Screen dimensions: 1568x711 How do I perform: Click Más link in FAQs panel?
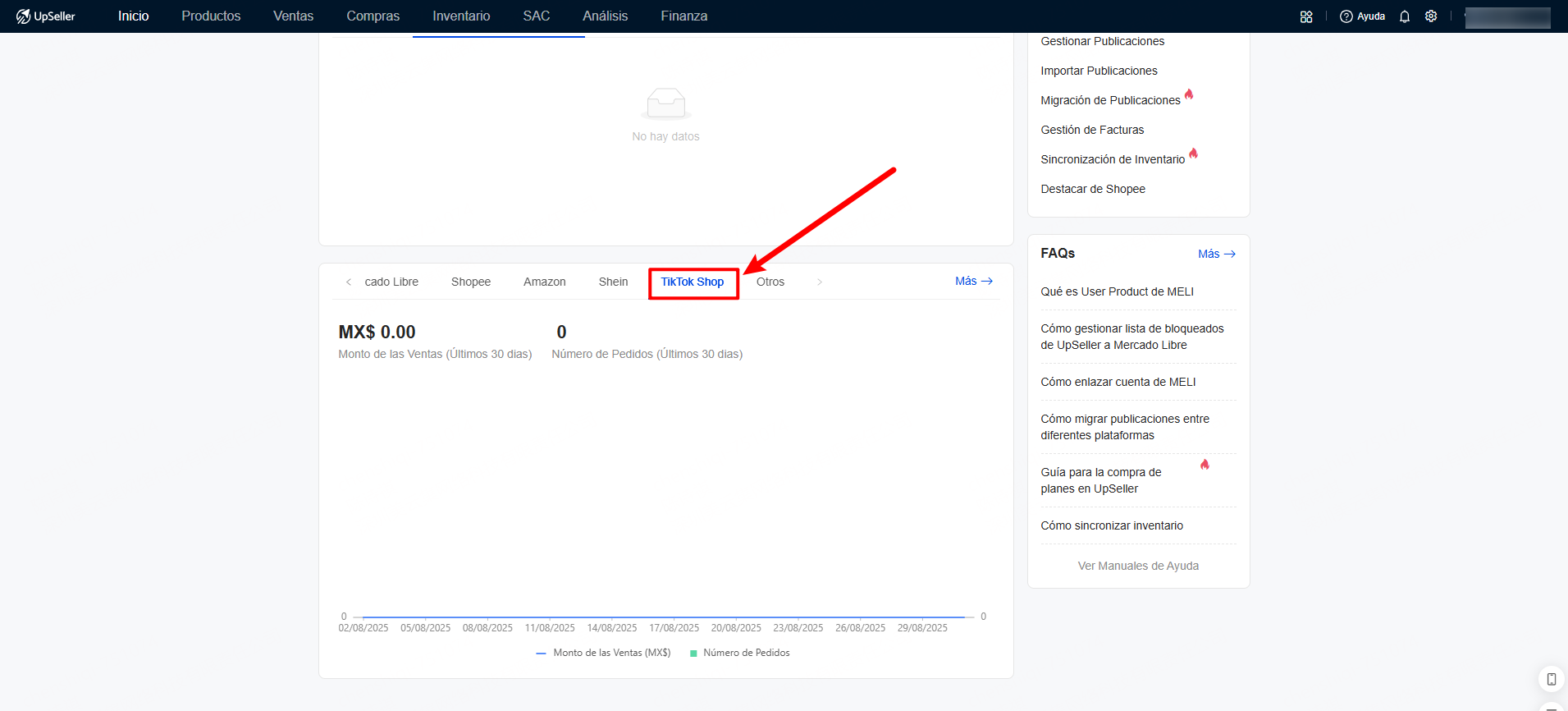[x=1216, y=254]
